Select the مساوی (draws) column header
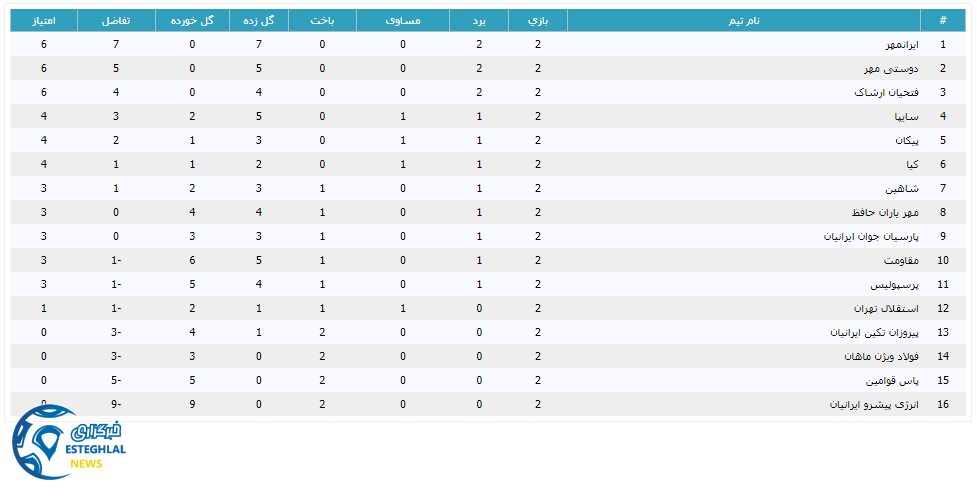The height and width of the screenshot is (500, 977). (403, 20)
